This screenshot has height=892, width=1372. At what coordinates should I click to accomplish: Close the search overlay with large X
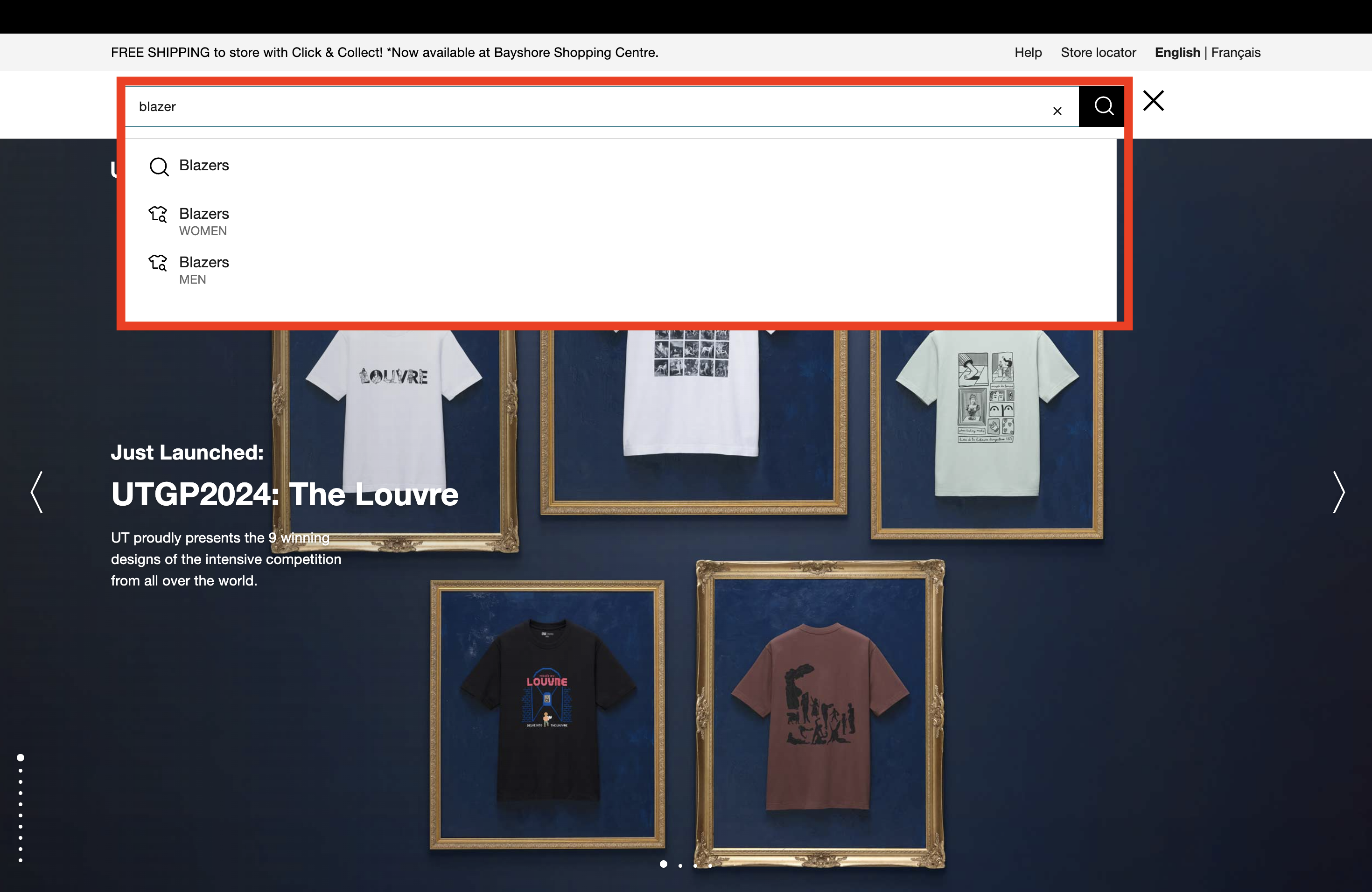[1154, 101]
